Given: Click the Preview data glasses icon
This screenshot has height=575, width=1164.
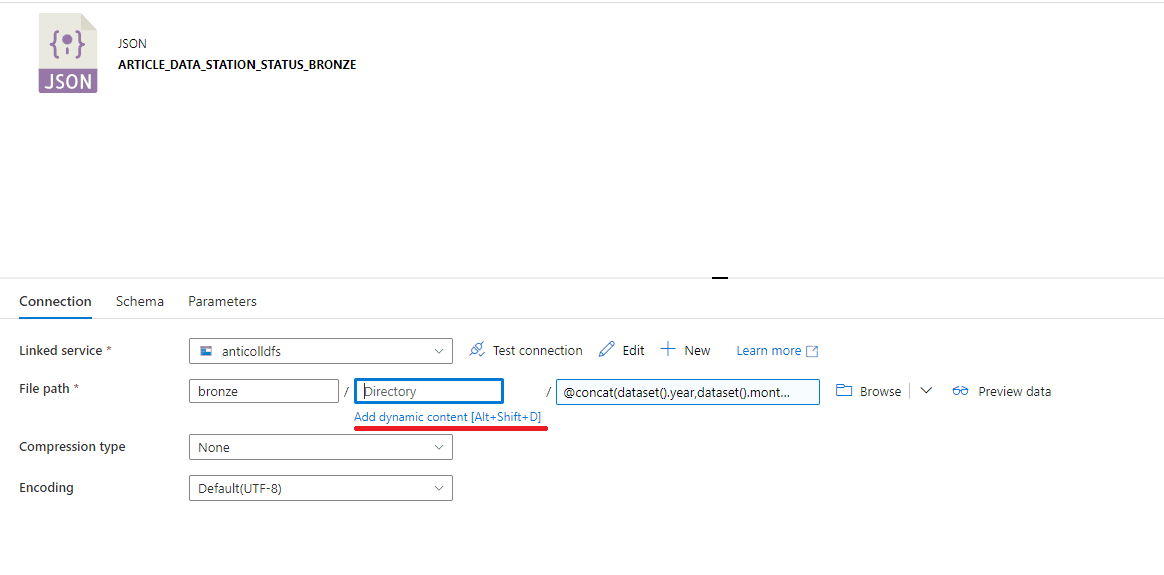Looking at the screenshot, I should pos(960,391).
